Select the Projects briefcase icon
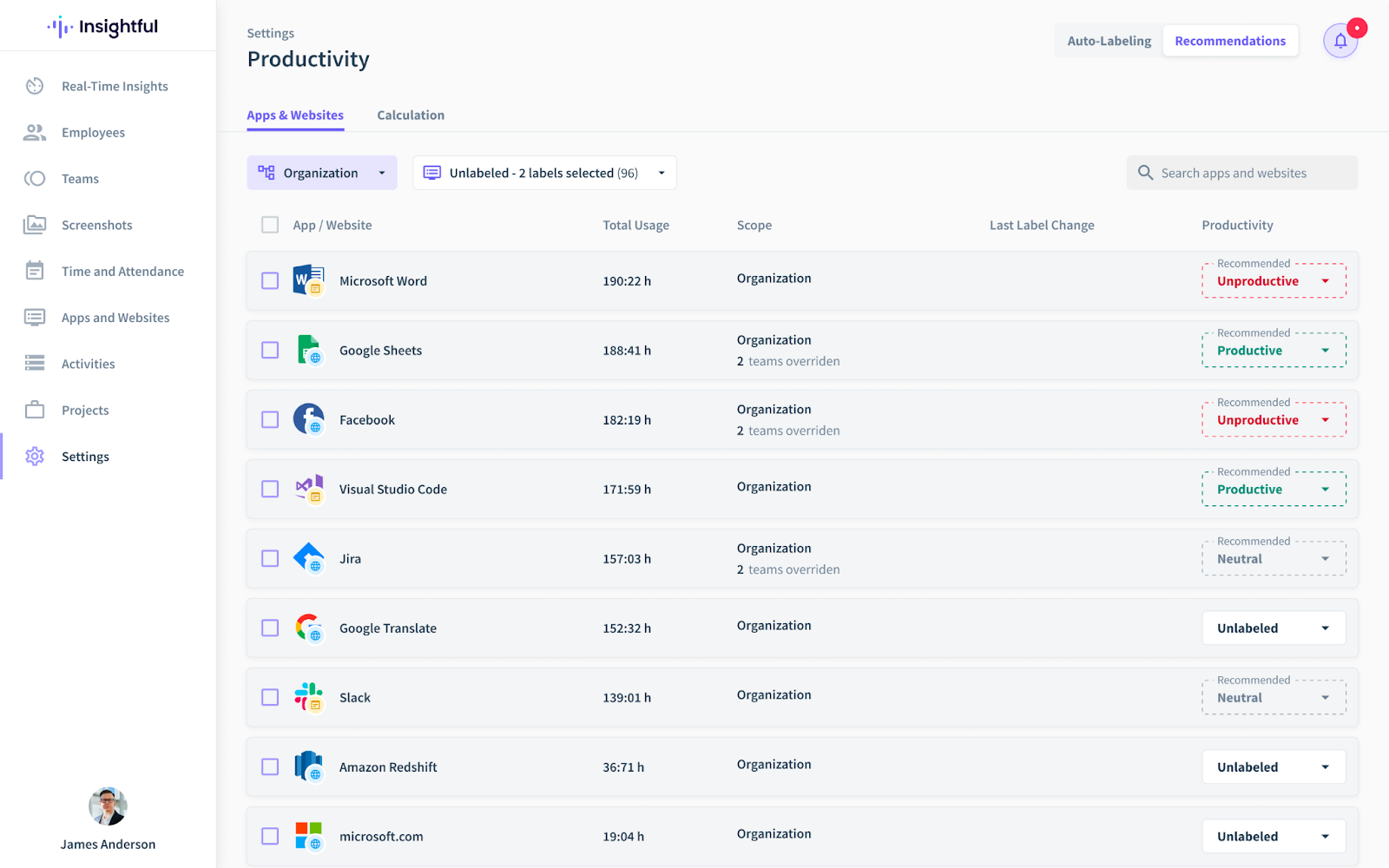The image size is (1389, 868). 35,410
